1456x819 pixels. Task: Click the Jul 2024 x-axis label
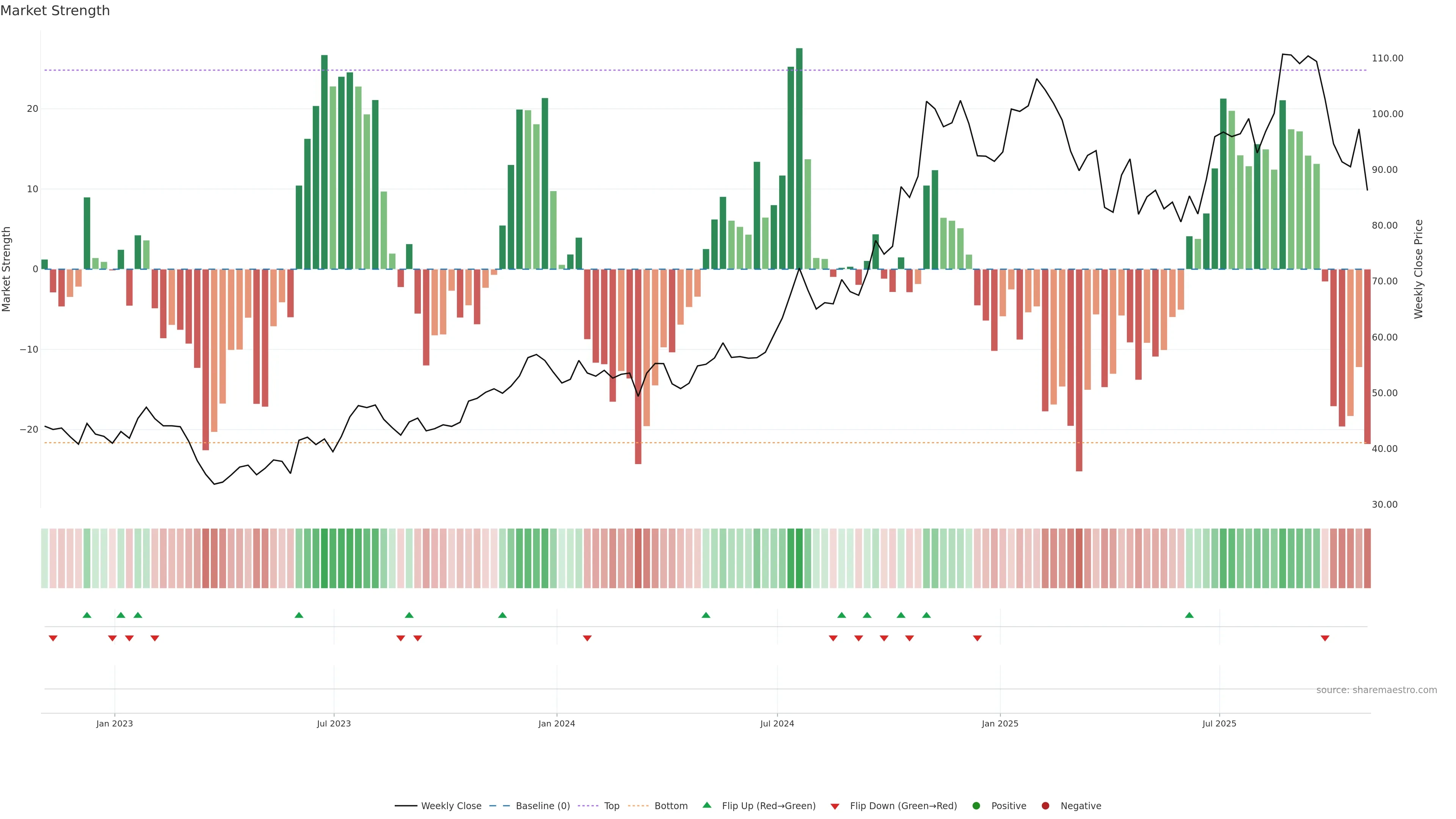[x=777, y=723]
